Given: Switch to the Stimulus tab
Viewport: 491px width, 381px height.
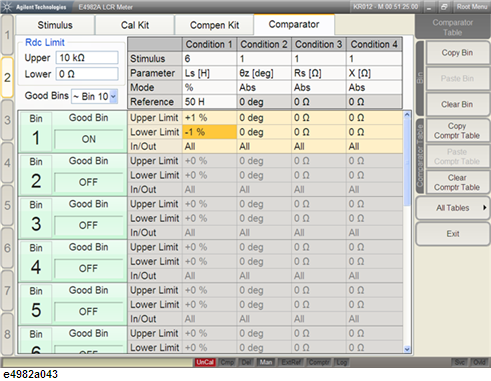Looking at the screenshot, I should 55,25.
